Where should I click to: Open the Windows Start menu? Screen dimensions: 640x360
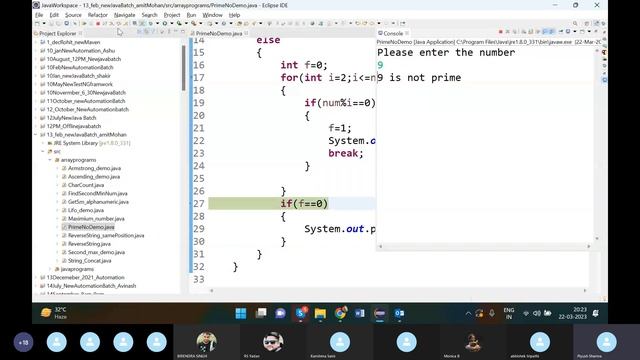click(241, 313)
